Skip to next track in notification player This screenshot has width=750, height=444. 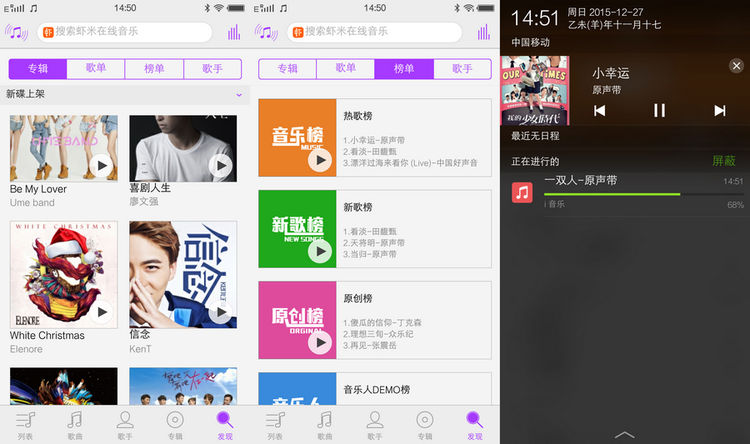coord(719,110)
